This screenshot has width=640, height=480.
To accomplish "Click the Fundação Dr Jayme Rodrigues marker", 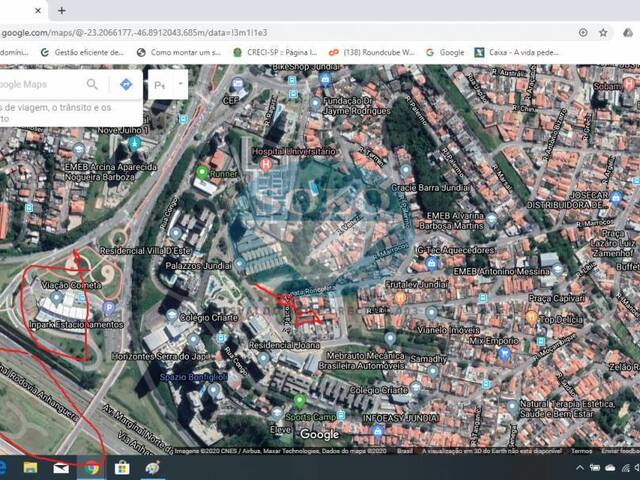I will 315,104.
